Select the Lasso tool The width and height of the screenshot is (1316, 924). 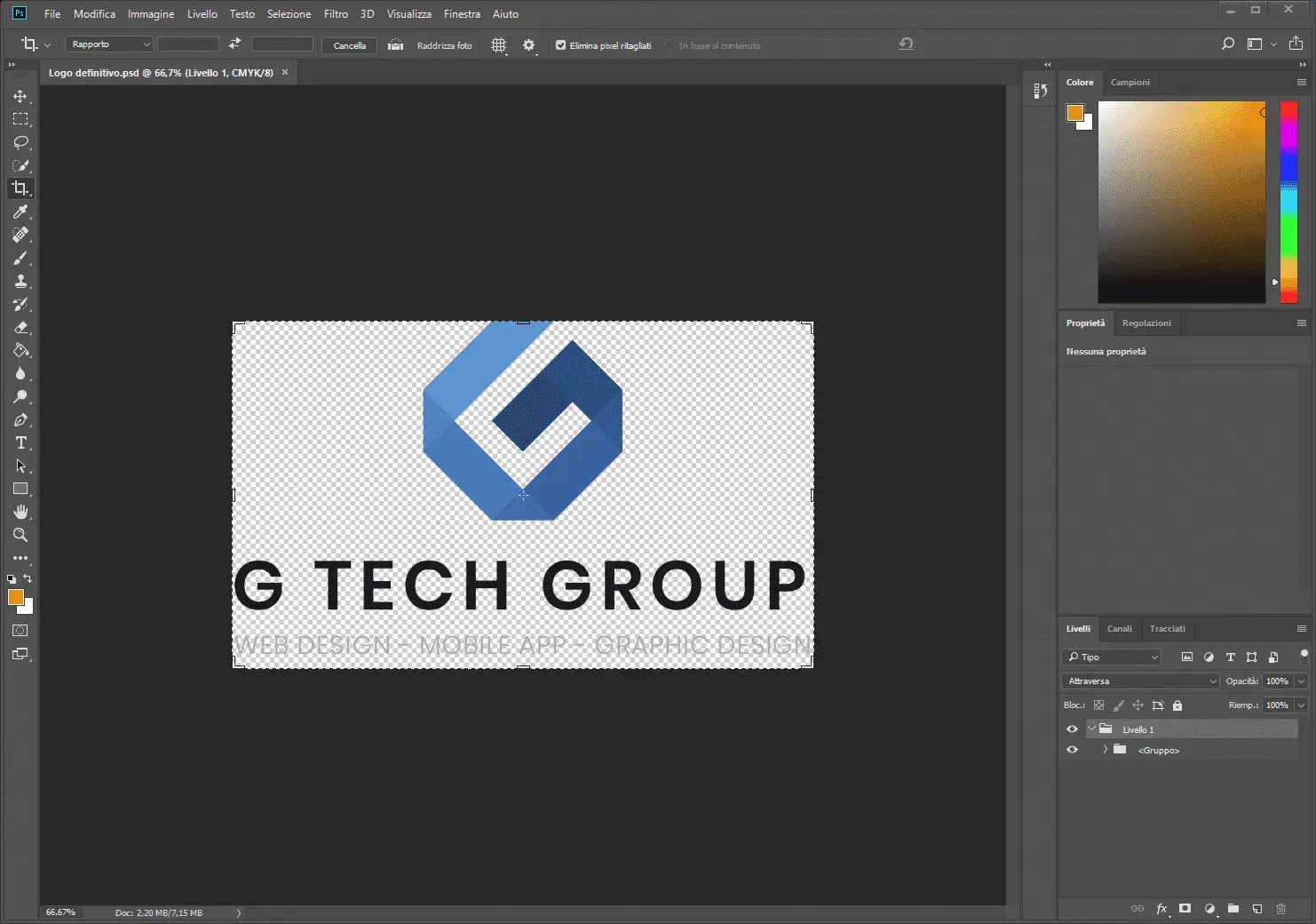point(20,142)
